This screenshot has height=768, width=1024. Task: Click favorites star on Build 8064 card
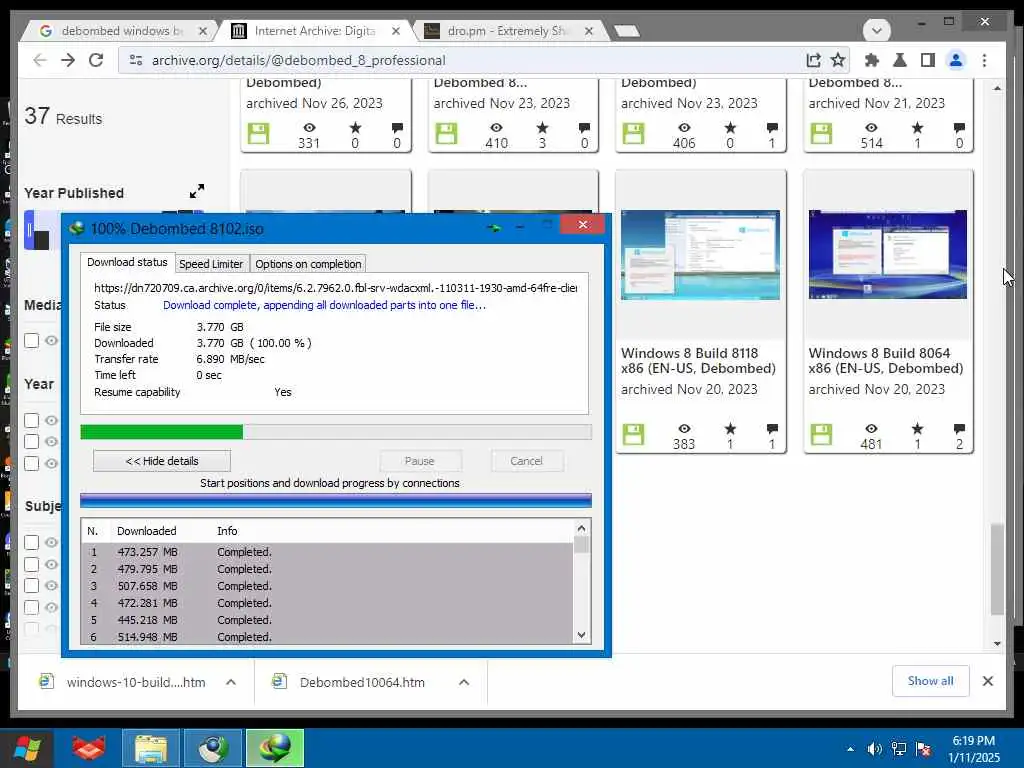[x=917, y=428]
